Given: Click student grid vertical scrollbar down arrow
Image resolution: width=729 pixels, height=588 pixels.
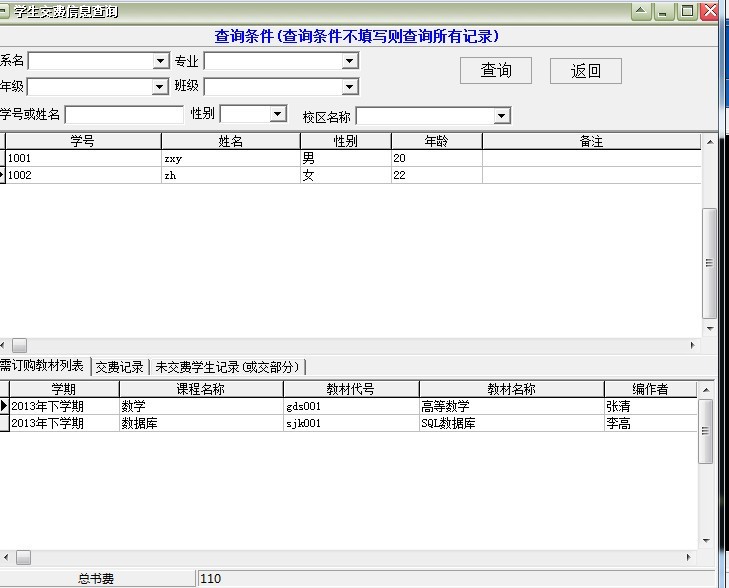Looking at the screenshot, I should 709,329.
